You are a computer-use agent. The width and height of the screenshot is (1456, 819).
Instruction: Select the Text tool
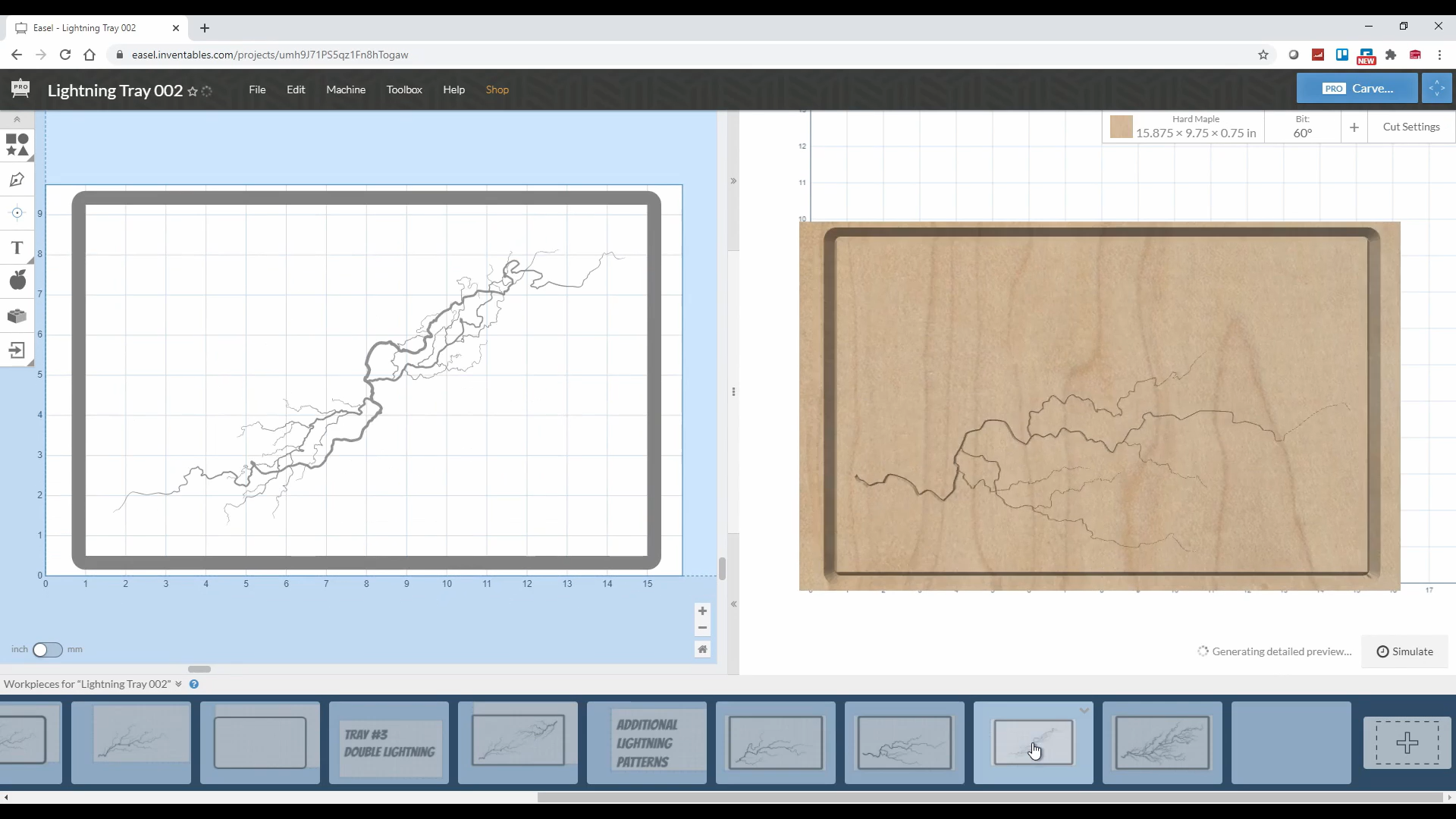pos(17,248)
